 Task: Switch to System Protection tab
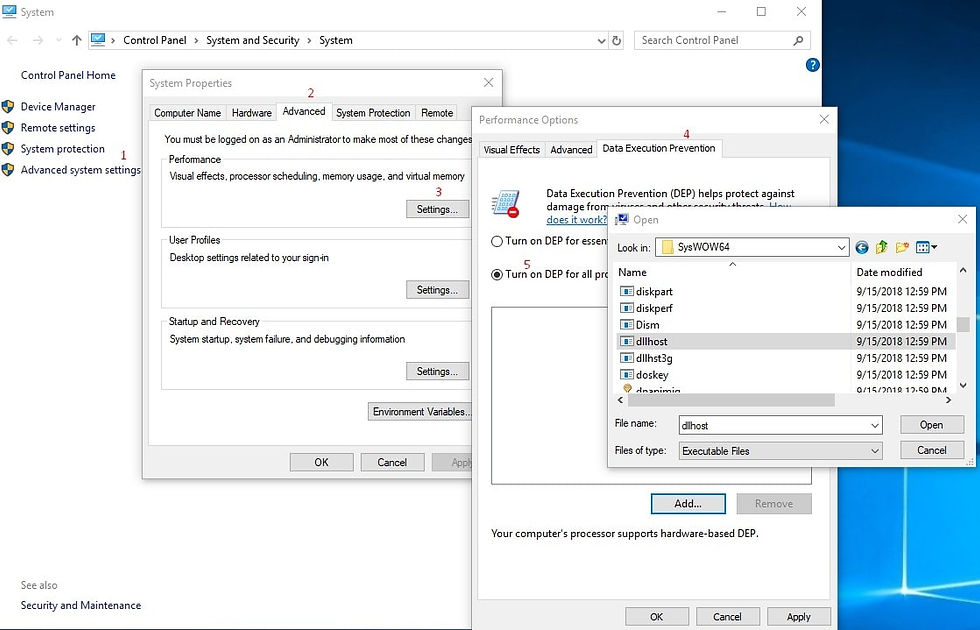373,113
